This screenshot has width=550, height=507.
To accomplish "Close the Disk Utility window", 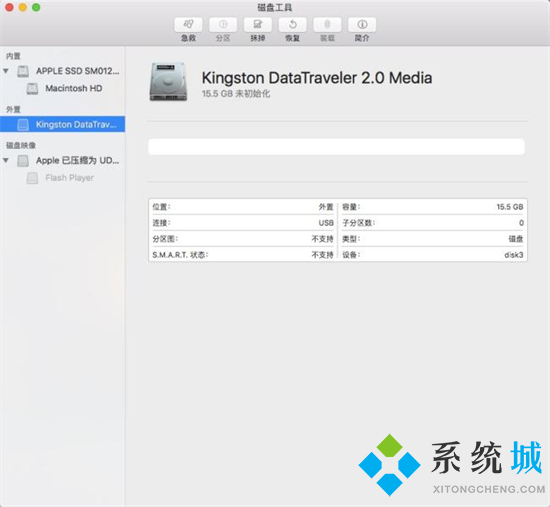I will point(9,7).
